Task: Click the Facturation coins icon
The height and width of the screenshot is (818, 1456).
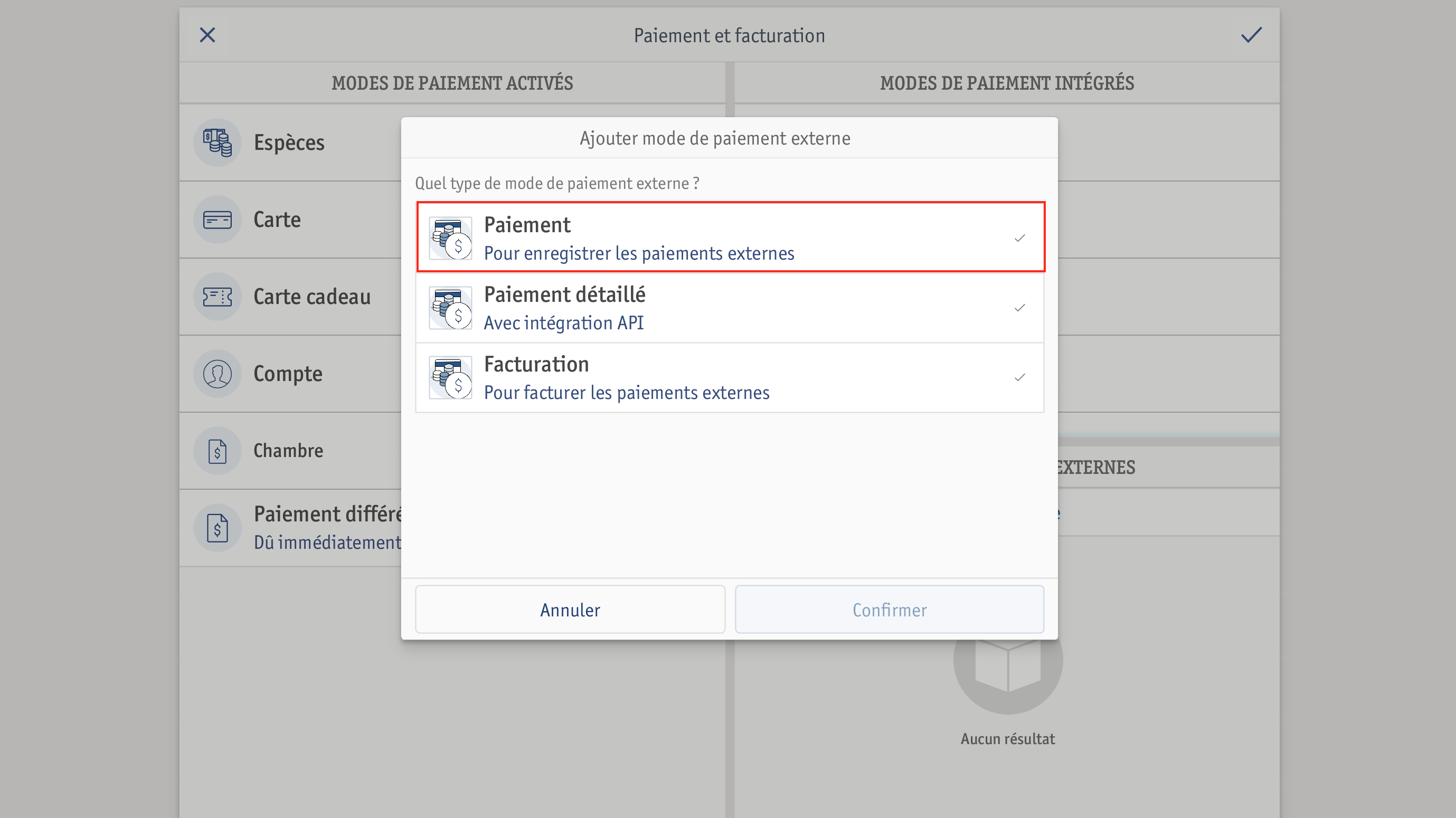Action: [450, 377]
